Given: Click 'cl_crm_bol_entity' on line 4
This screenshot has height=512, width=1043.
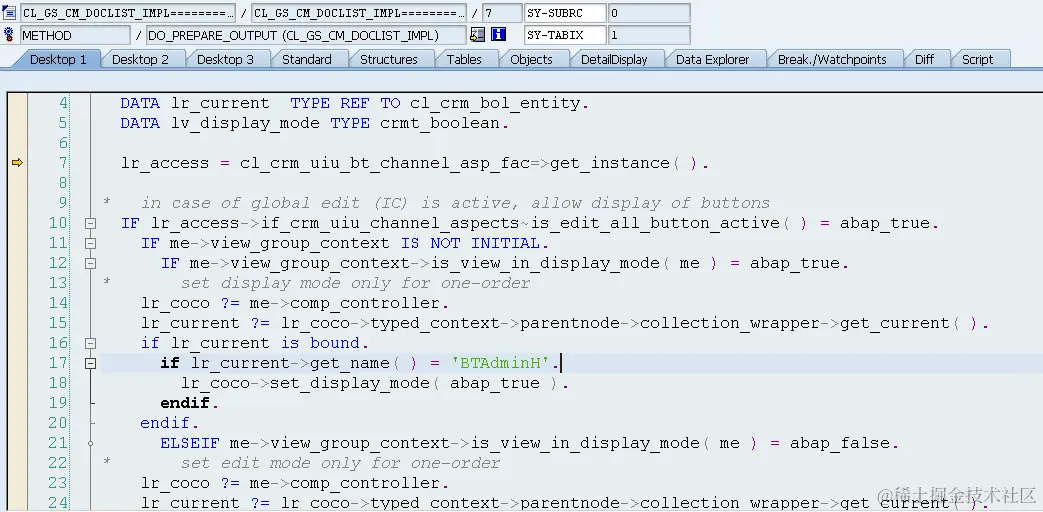Looking at the screenshot, I should pos(495,103).
